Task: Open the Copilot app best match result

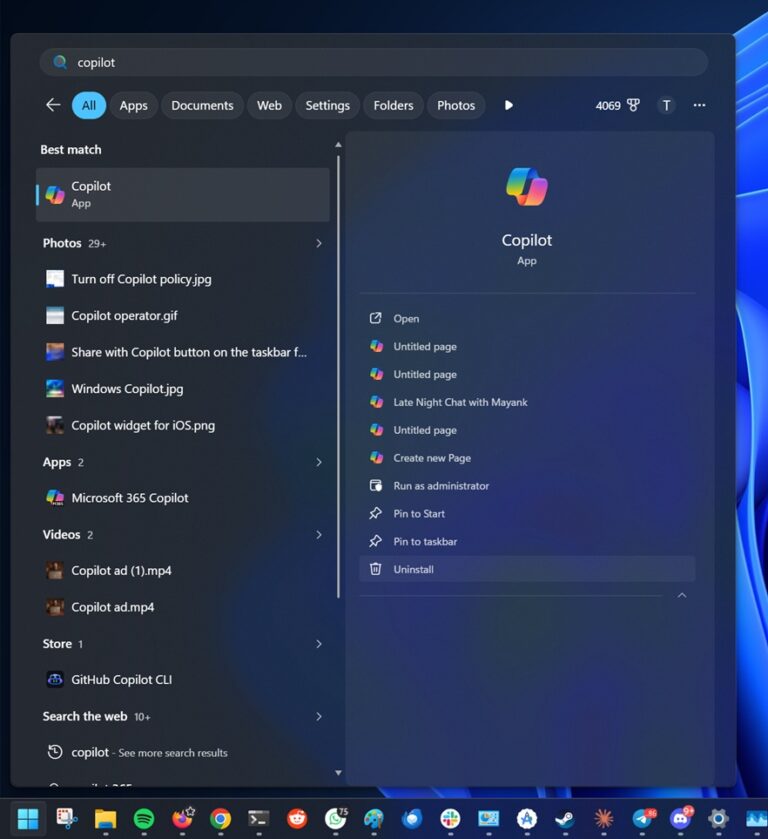Action: click(183, 195)
